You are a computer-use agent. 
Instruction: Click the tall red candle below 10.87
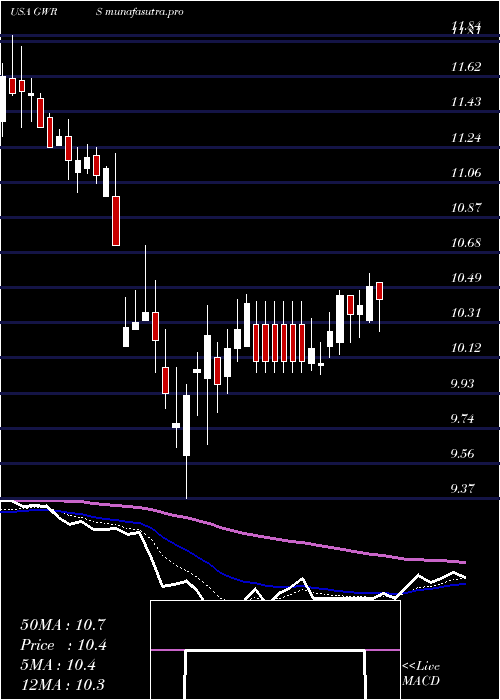[116, 221]
